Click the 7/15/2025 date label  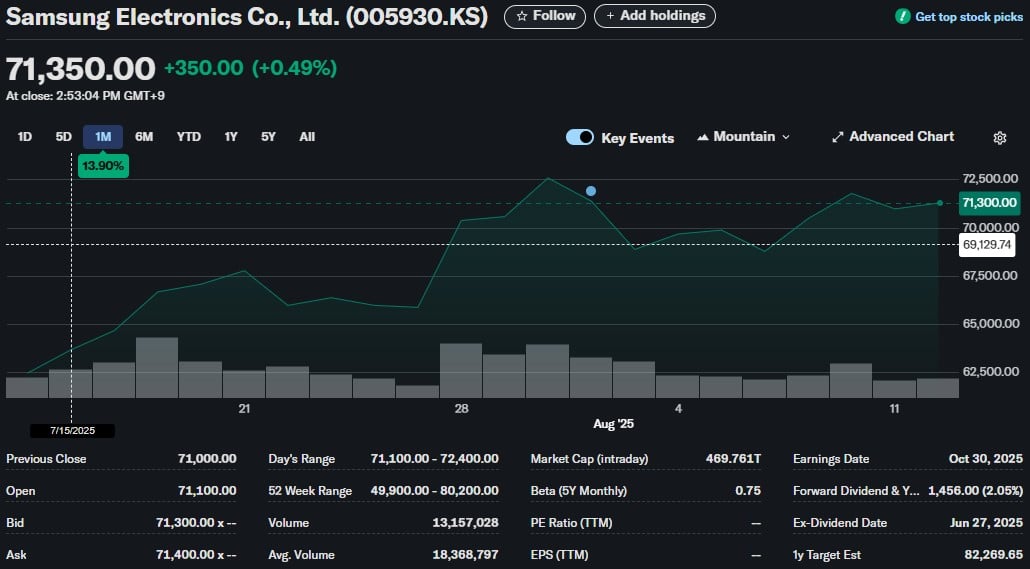click(72, 431)
